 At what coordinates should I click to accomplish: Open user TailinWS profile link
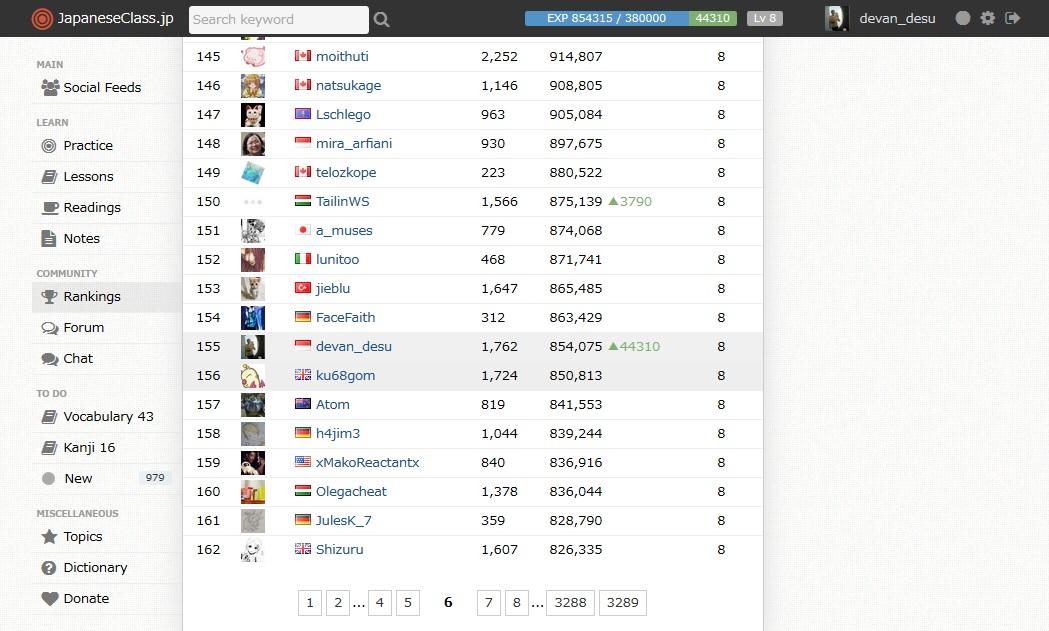pos(342,201)
